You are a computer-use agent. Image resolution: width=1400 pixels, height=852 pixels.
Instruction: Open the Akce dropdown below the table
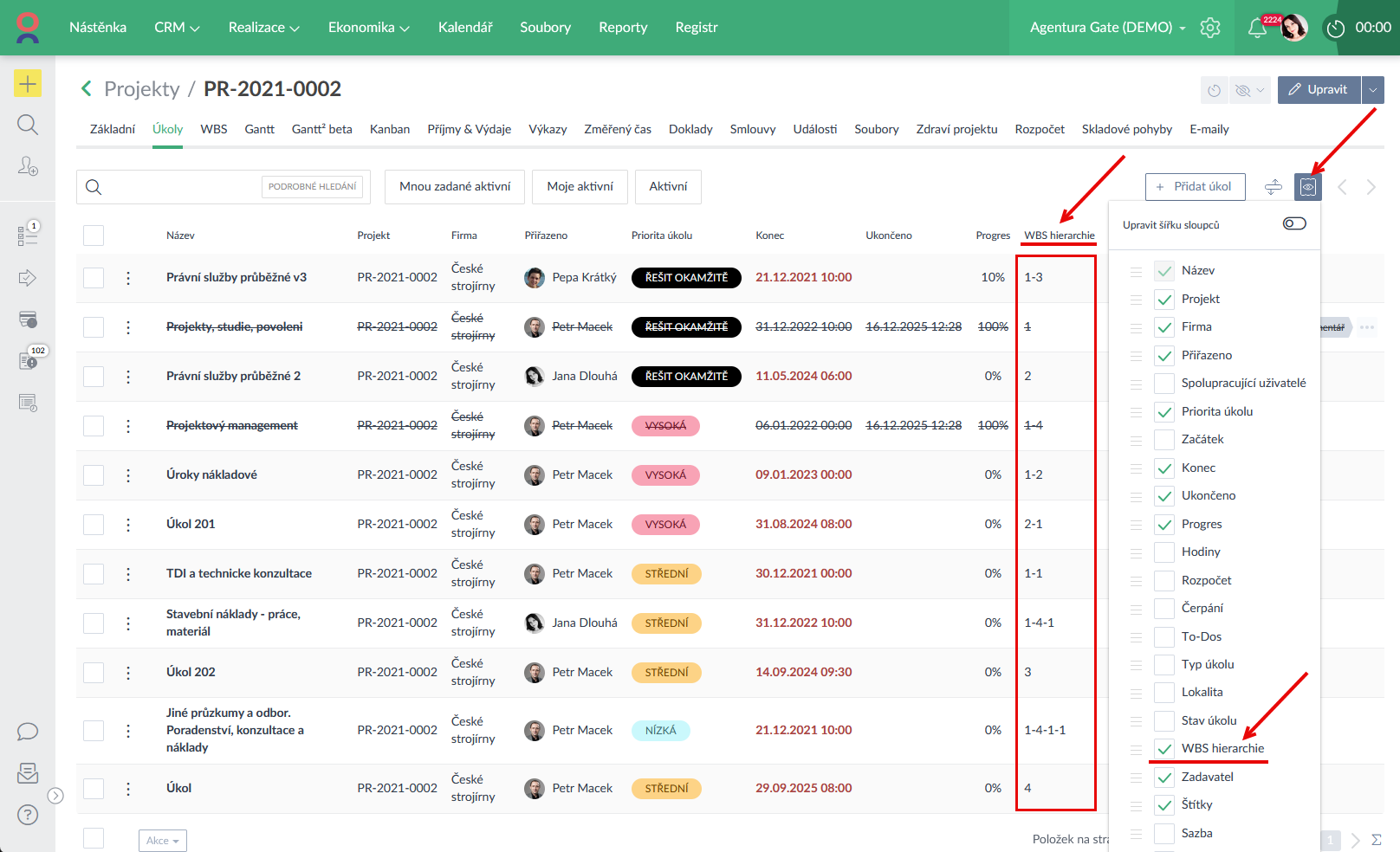(x=162, y=841)
